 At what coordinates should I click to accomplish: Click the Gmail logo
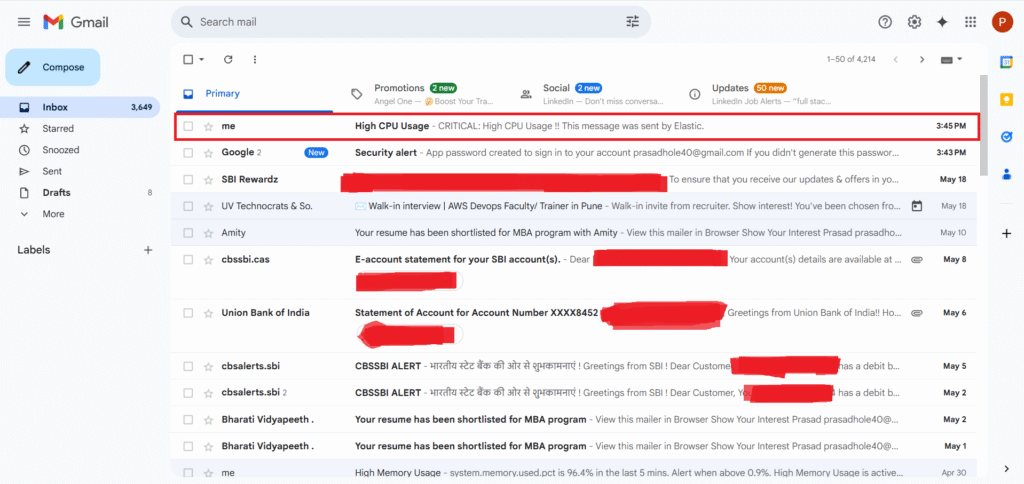click(76, 22)
